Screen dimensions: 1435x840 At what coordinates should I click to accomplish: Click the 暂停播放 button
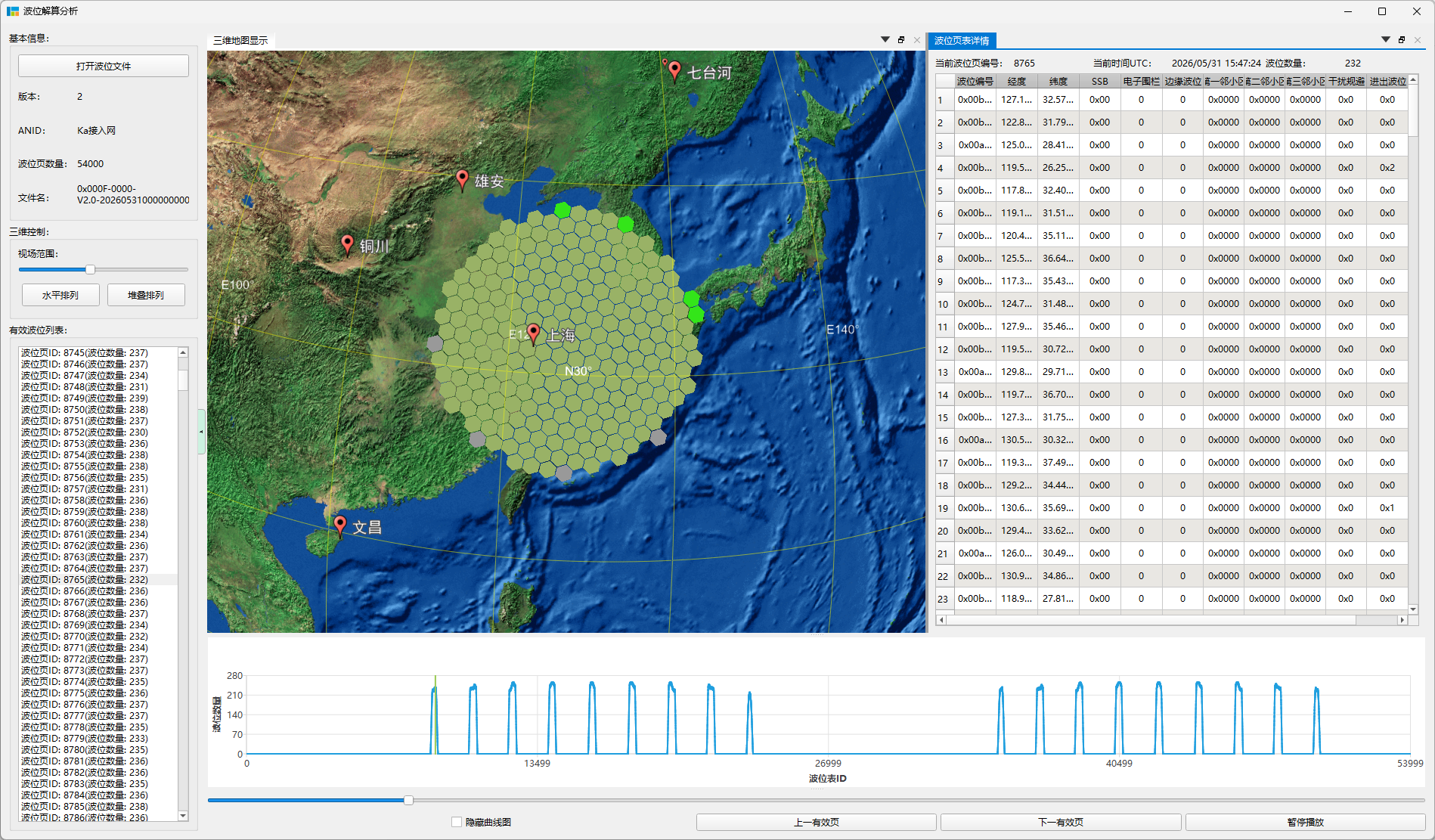[x=1305, y=823]
